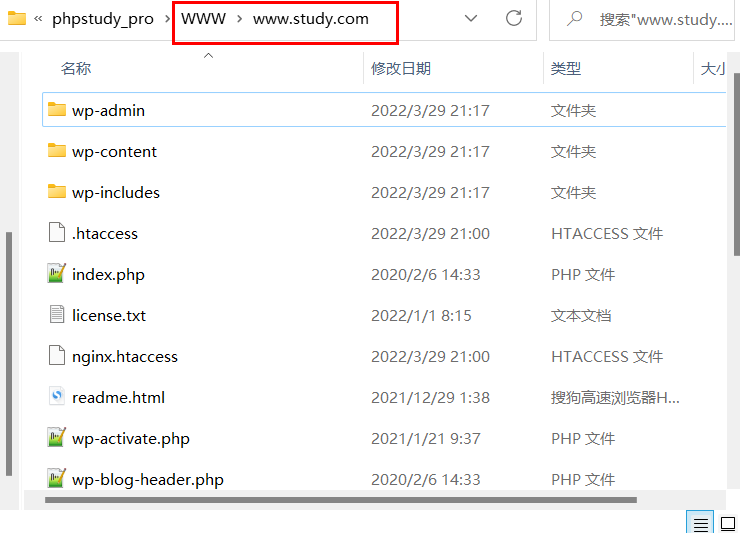The image size is (740, 533).
Task: Click the 搜狗高速浏览器H... type cell
Action: tap(615, 398)
